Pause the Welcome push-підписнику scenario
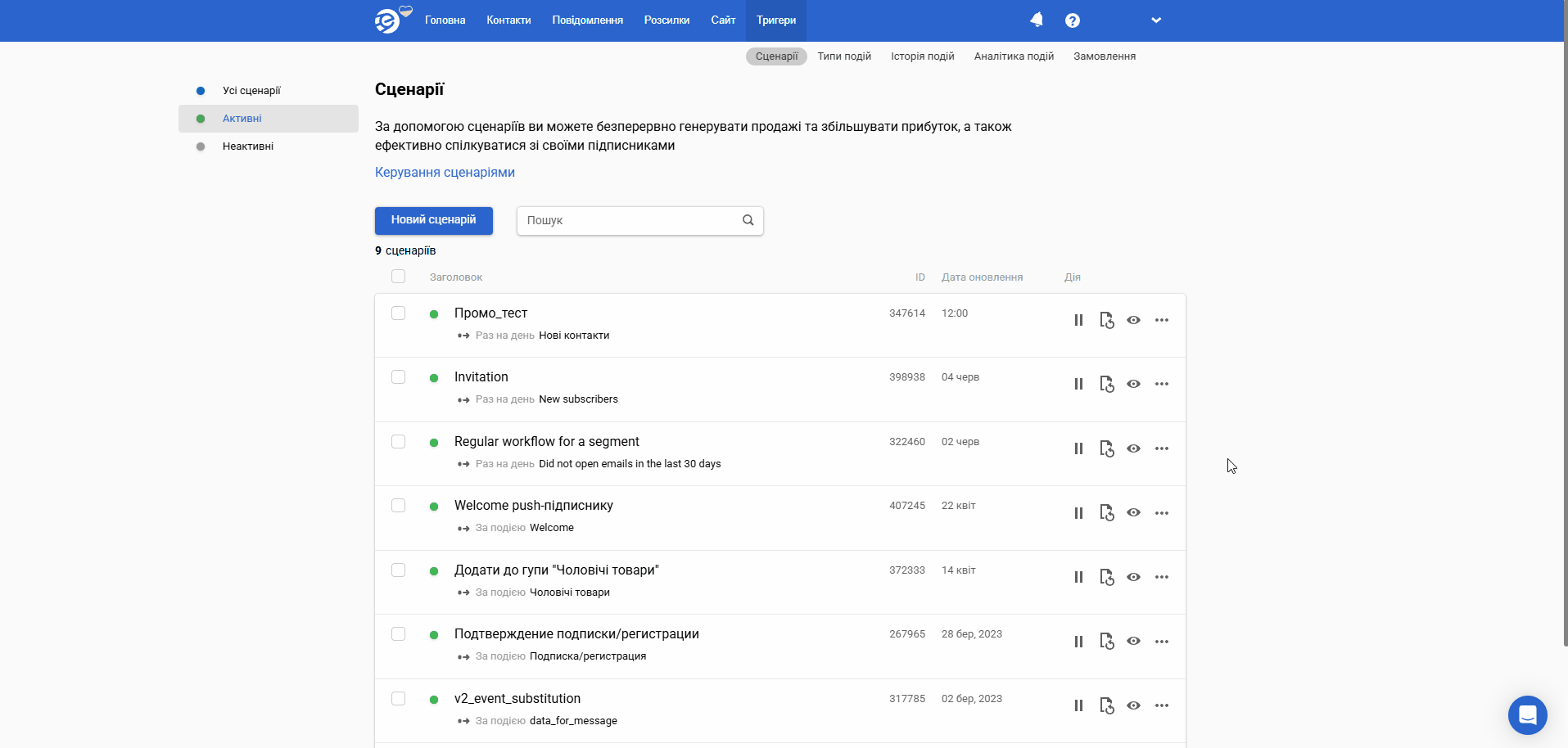The image size is (1568, 748). pos(1078,513)
